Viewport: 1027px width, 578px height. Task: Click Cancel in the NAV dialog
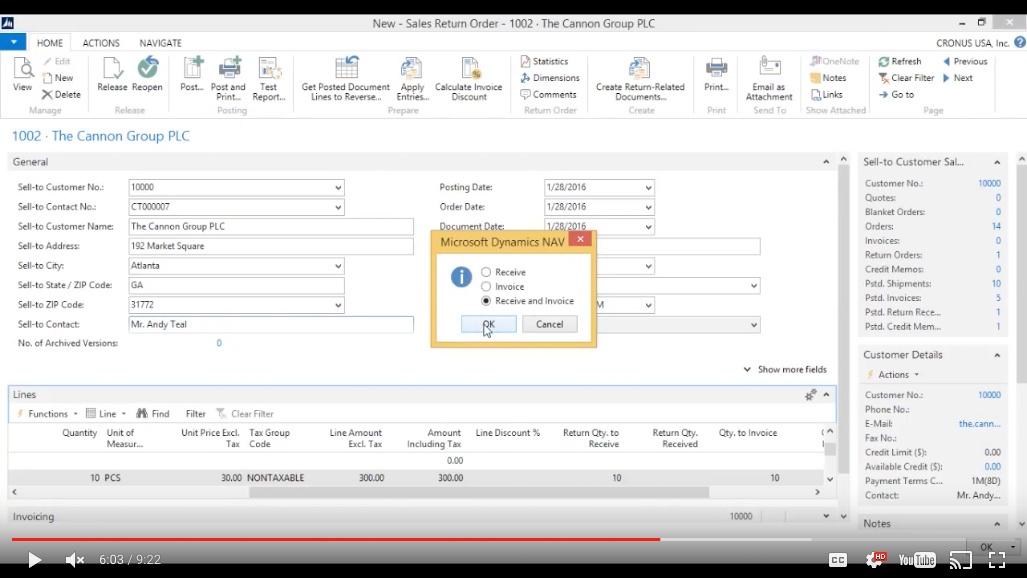(x=550, y=324)
